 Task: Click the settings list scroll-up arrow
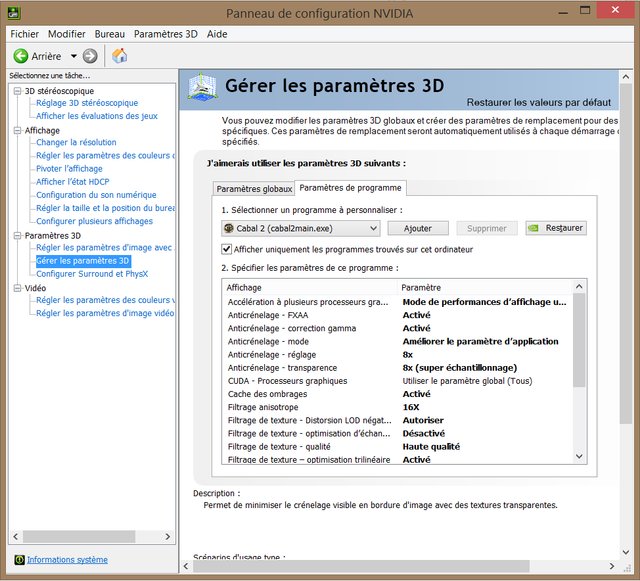coord(579,287)
